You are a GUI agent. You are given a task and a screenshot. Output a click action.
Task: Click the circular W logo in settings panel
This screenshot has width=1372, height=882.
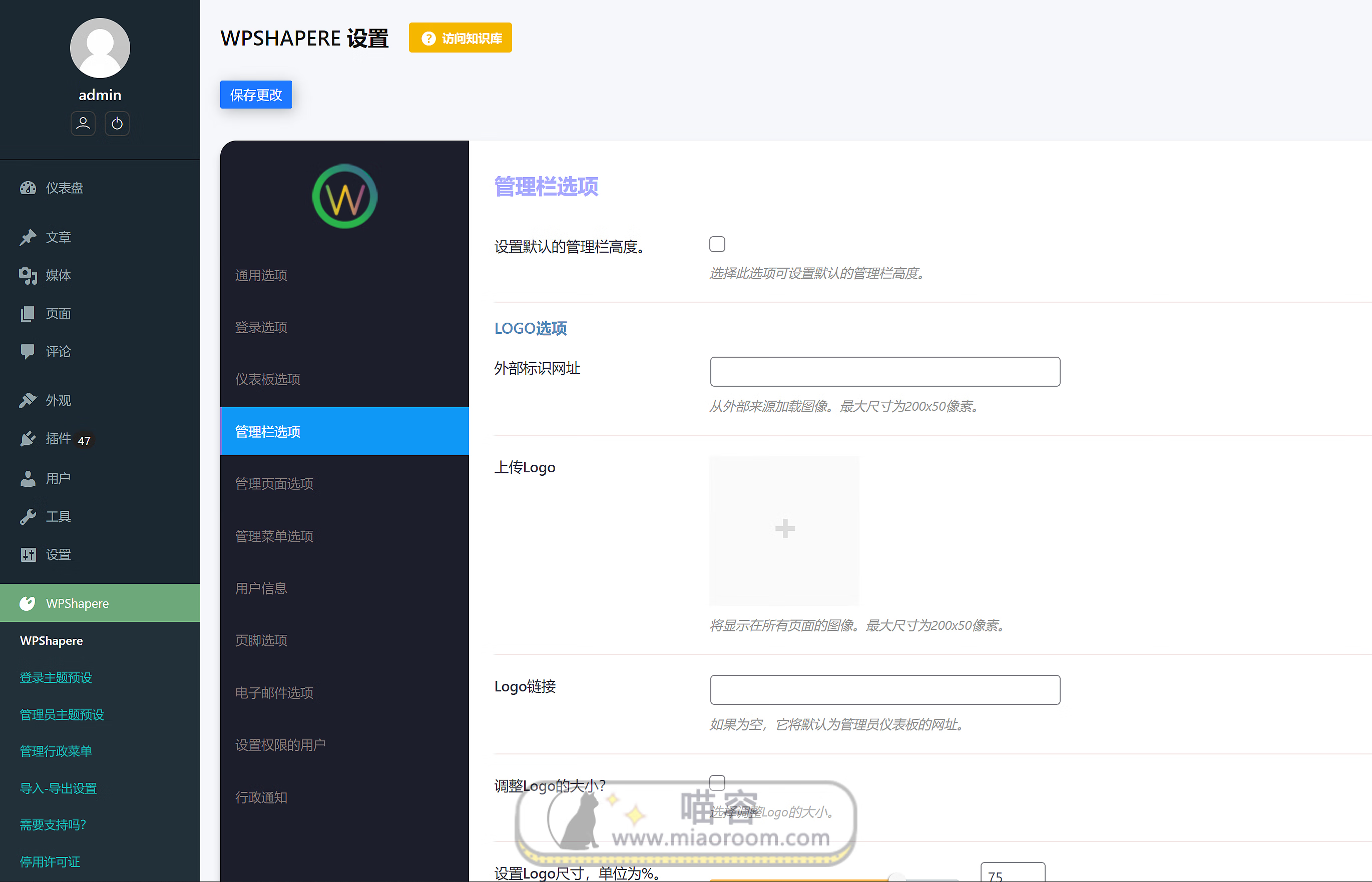pyautogui.click(x=344, y=197)
